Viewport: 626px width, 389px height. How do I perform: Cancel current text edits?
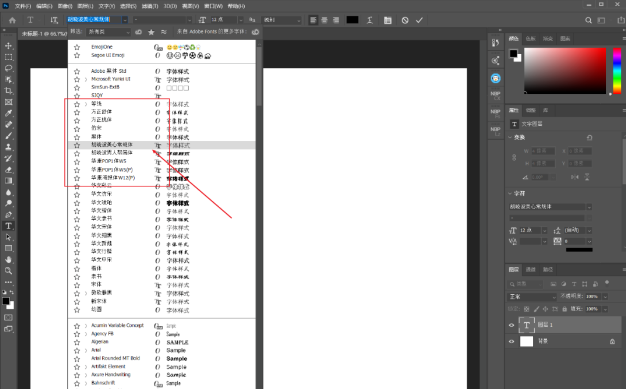pos(405,20)
